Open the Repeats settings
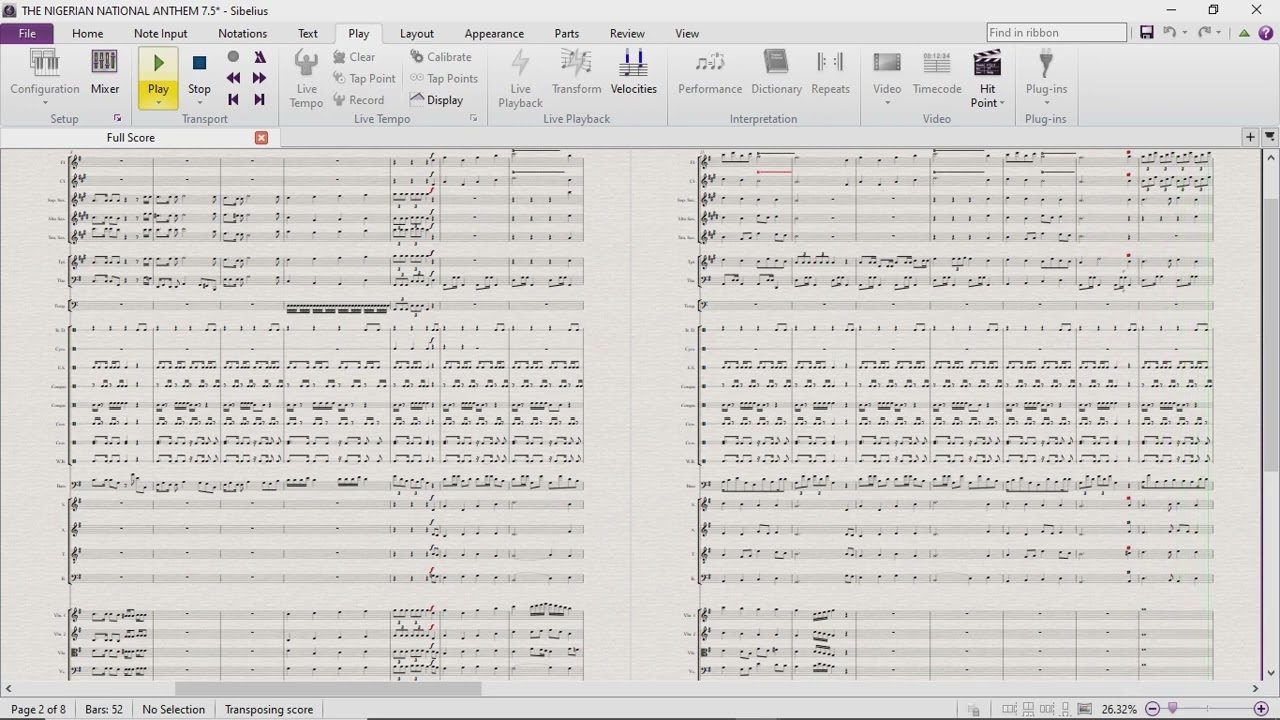 (830, 72)
